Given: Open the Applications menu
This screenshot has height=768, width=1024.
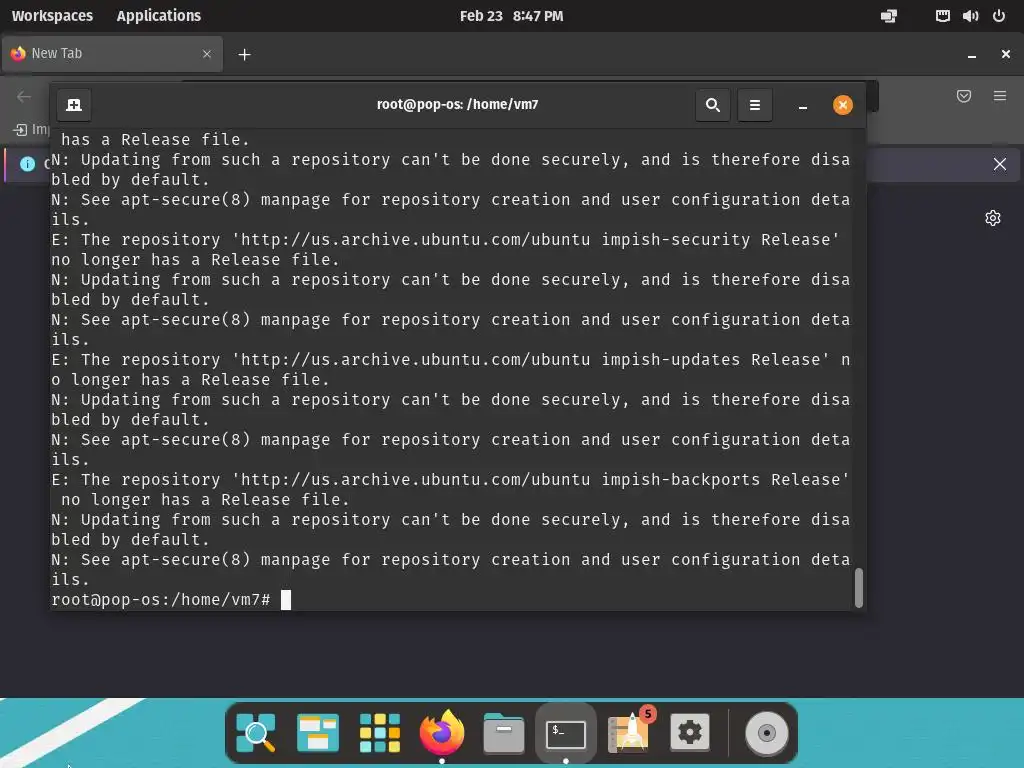Looking at the screenshot, I should click(159, 16).
